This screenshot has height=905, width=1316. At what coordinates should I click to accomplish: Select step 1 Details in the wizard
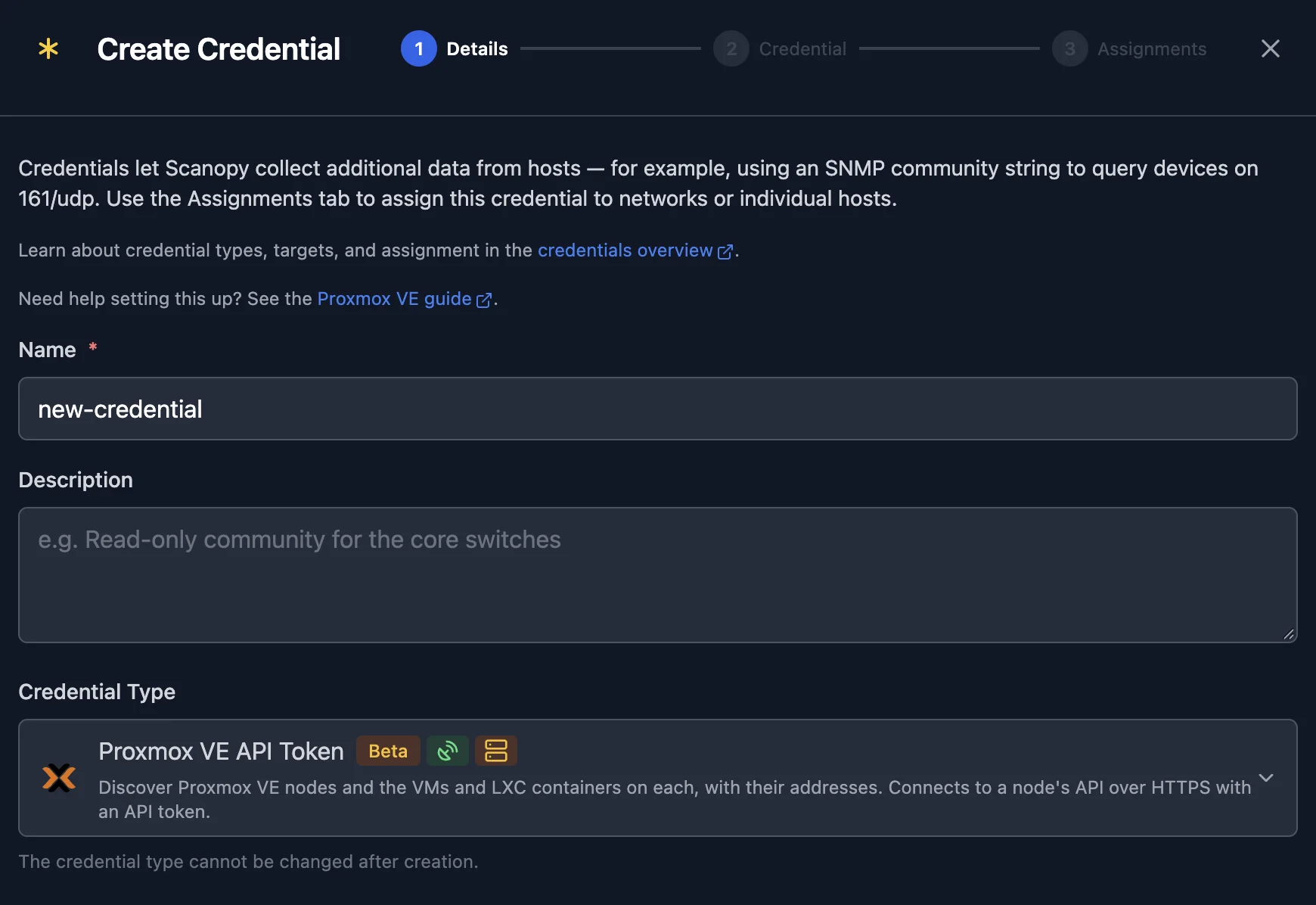455,48
